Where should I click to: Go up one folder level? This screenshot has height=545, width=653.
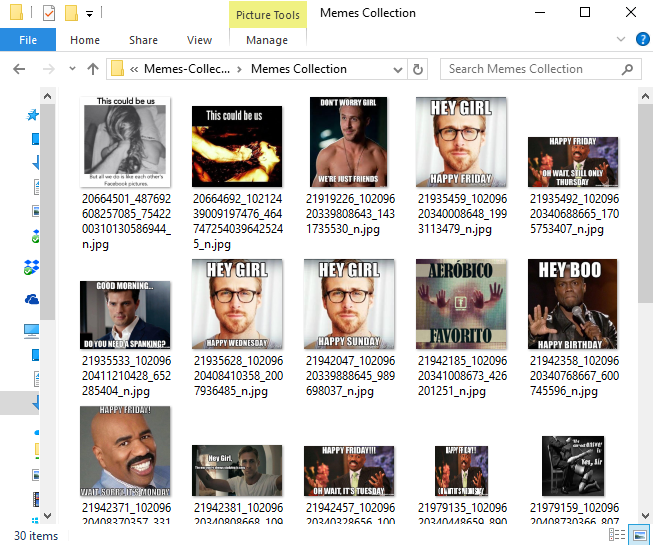(x=93, y=69)
